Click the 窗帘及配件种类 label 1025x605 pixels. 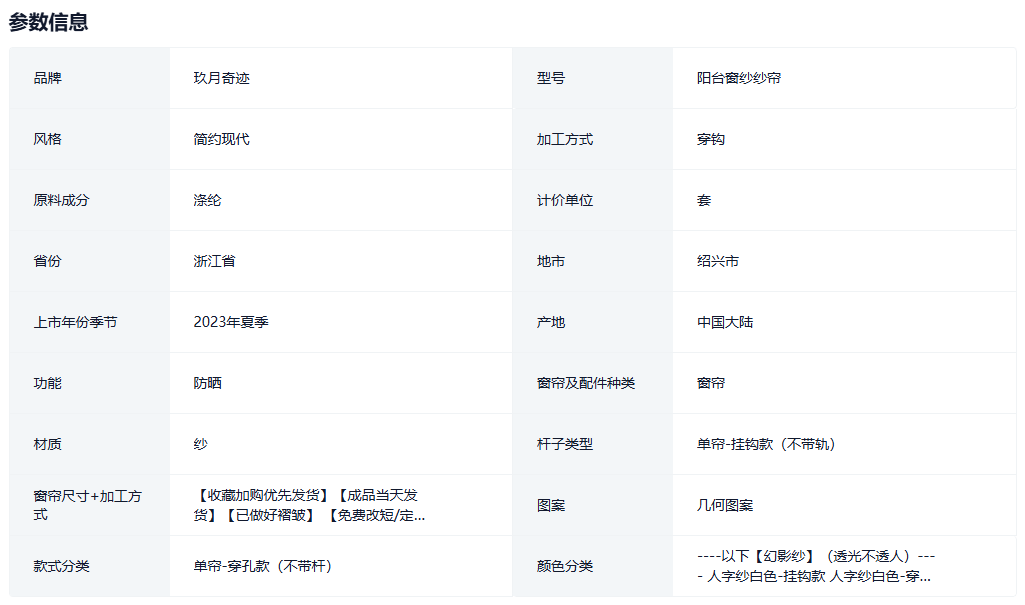585,383
